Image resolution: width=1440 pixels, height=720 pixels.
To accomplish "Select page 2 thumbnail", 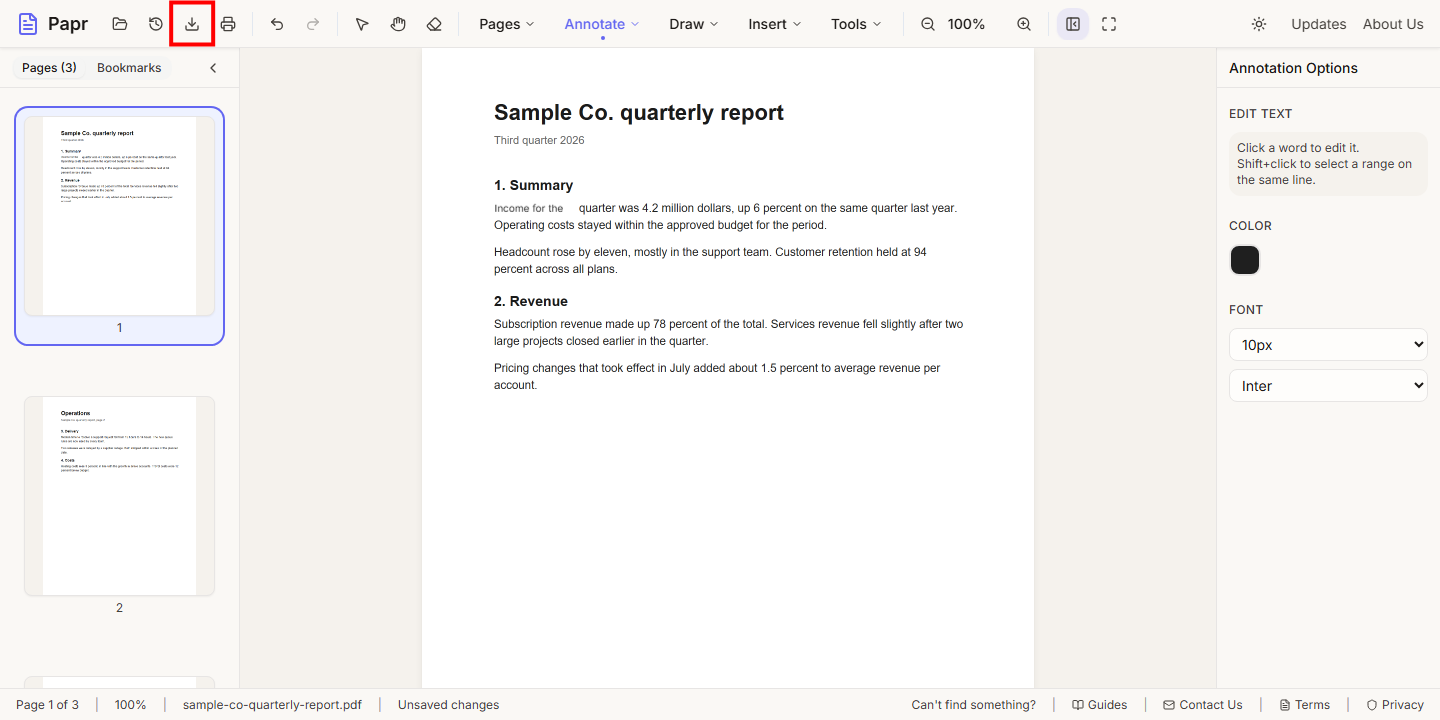I will click(119, 496).
